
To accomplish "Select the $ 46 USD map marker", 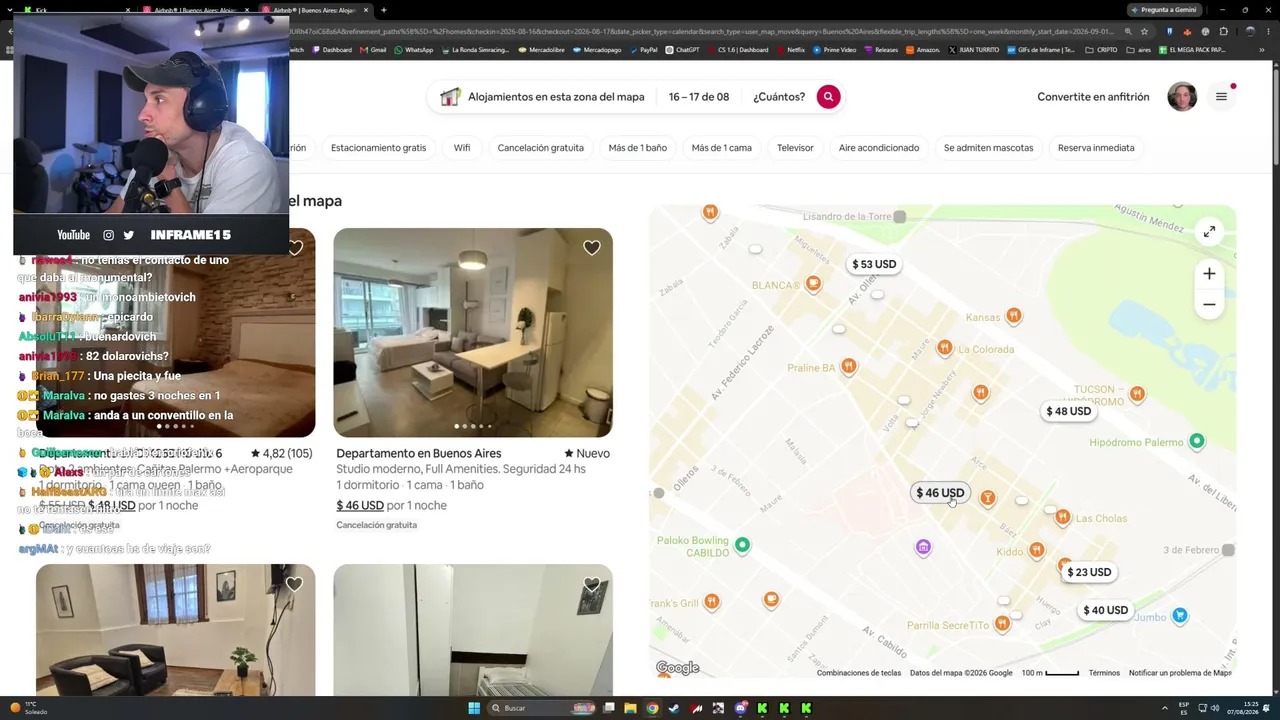I will (940, 493).
